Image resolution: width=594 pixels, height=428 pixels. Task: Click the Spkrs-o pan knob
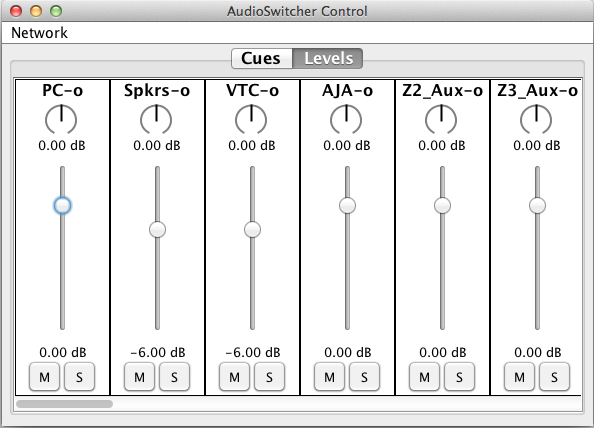point(156,120)
